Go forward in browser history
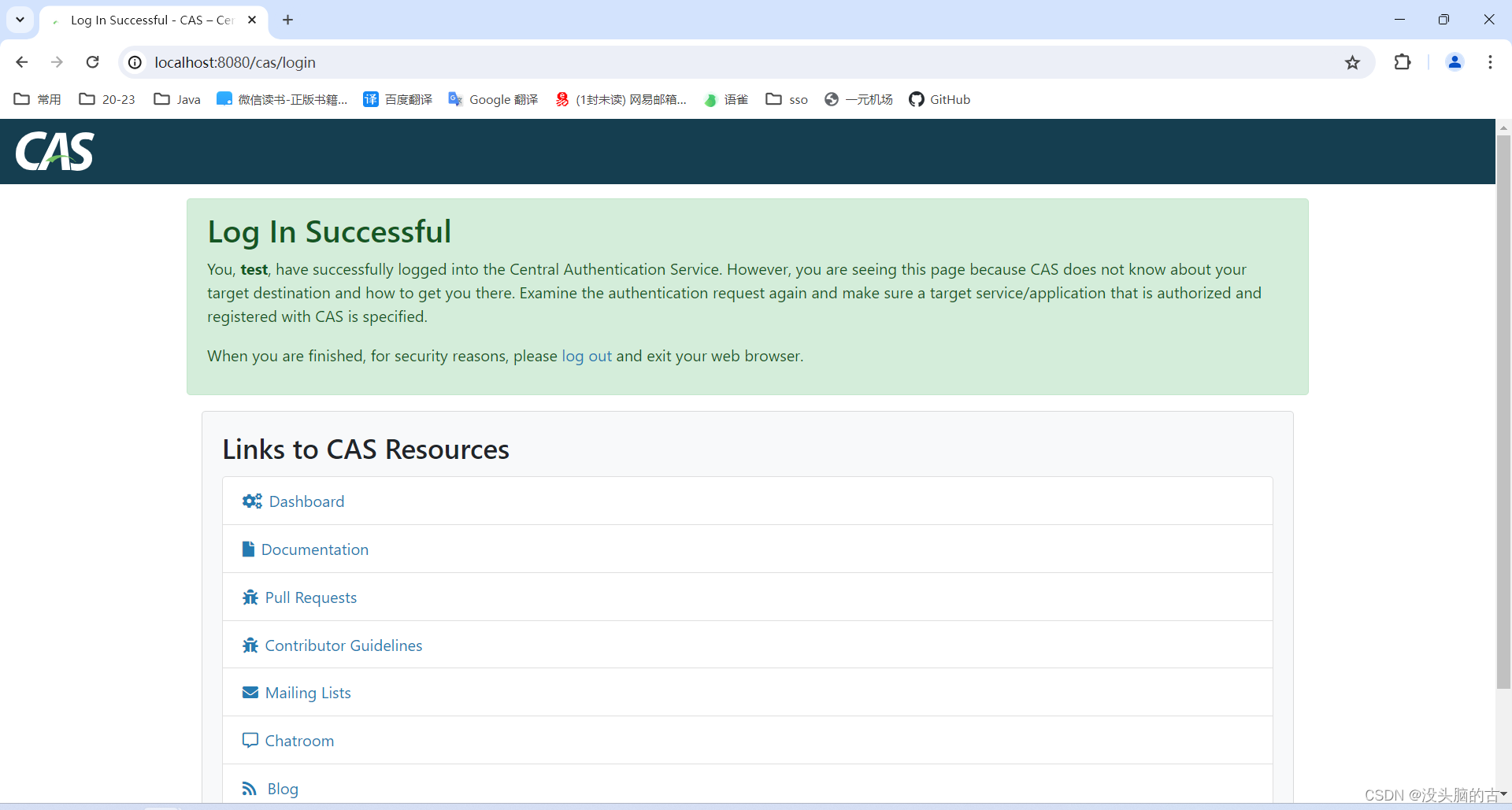The width and height of the screenshot is (1512, 810). point(57,62)
